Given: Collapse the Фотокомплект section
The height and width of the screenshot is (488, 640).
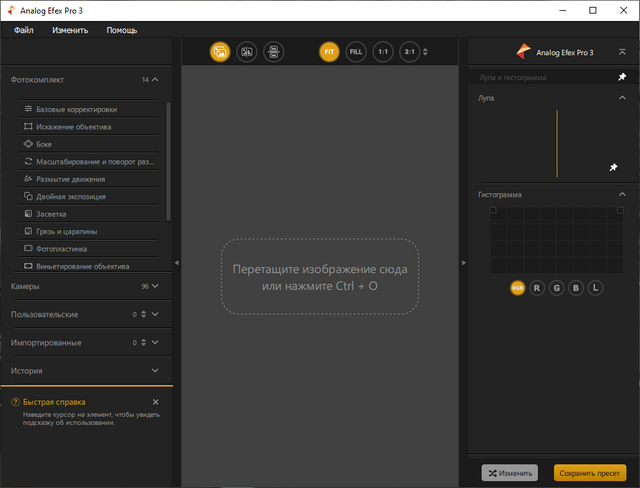Looking at the screenshot, I should [155, 78].
